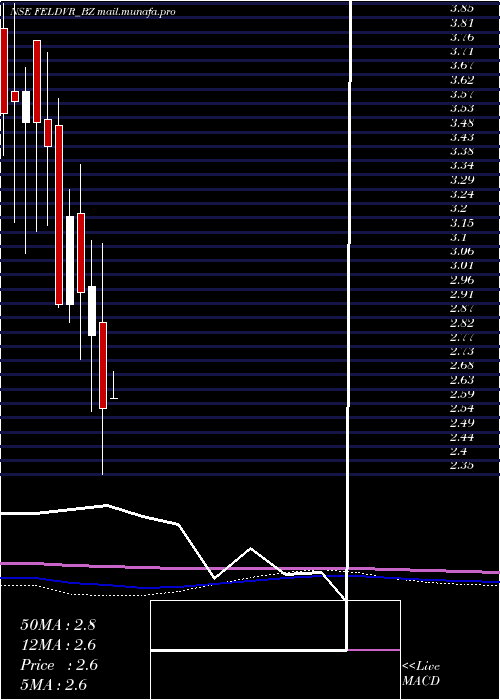Click the 2.44 price axis label
This screenshot has height=700, width=500.
pos(462,437)
